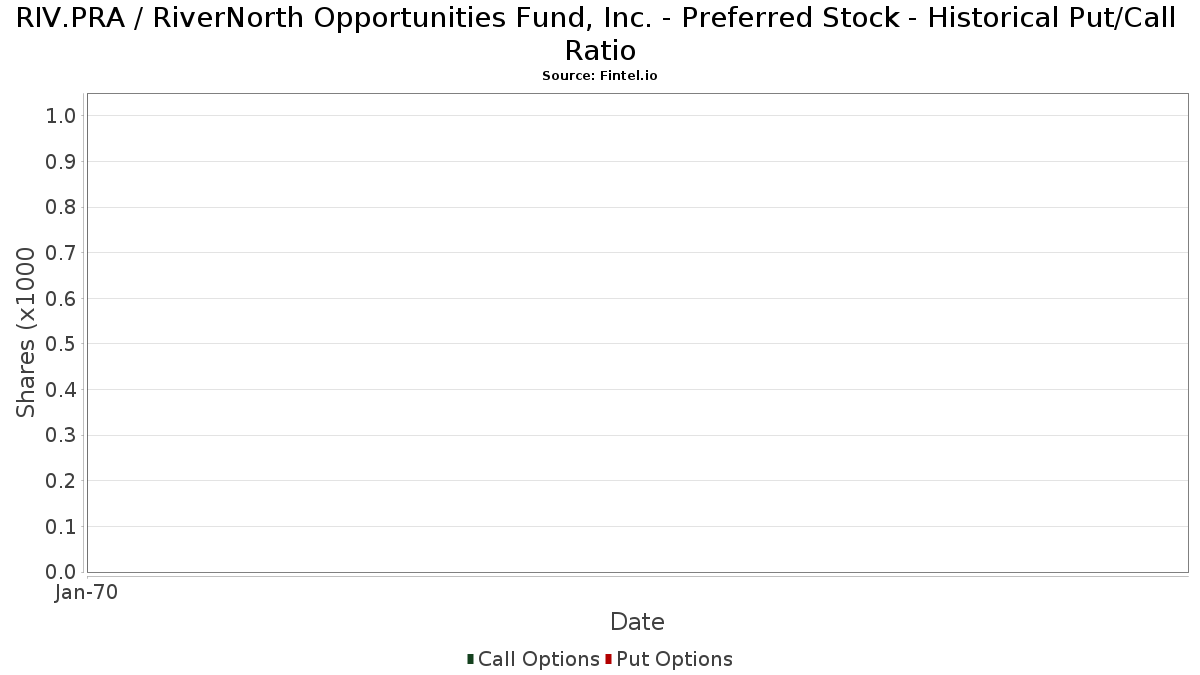Click the green Call Options legend swatch
Screen dimensions: 1200x675
click(x=470, y=659)
